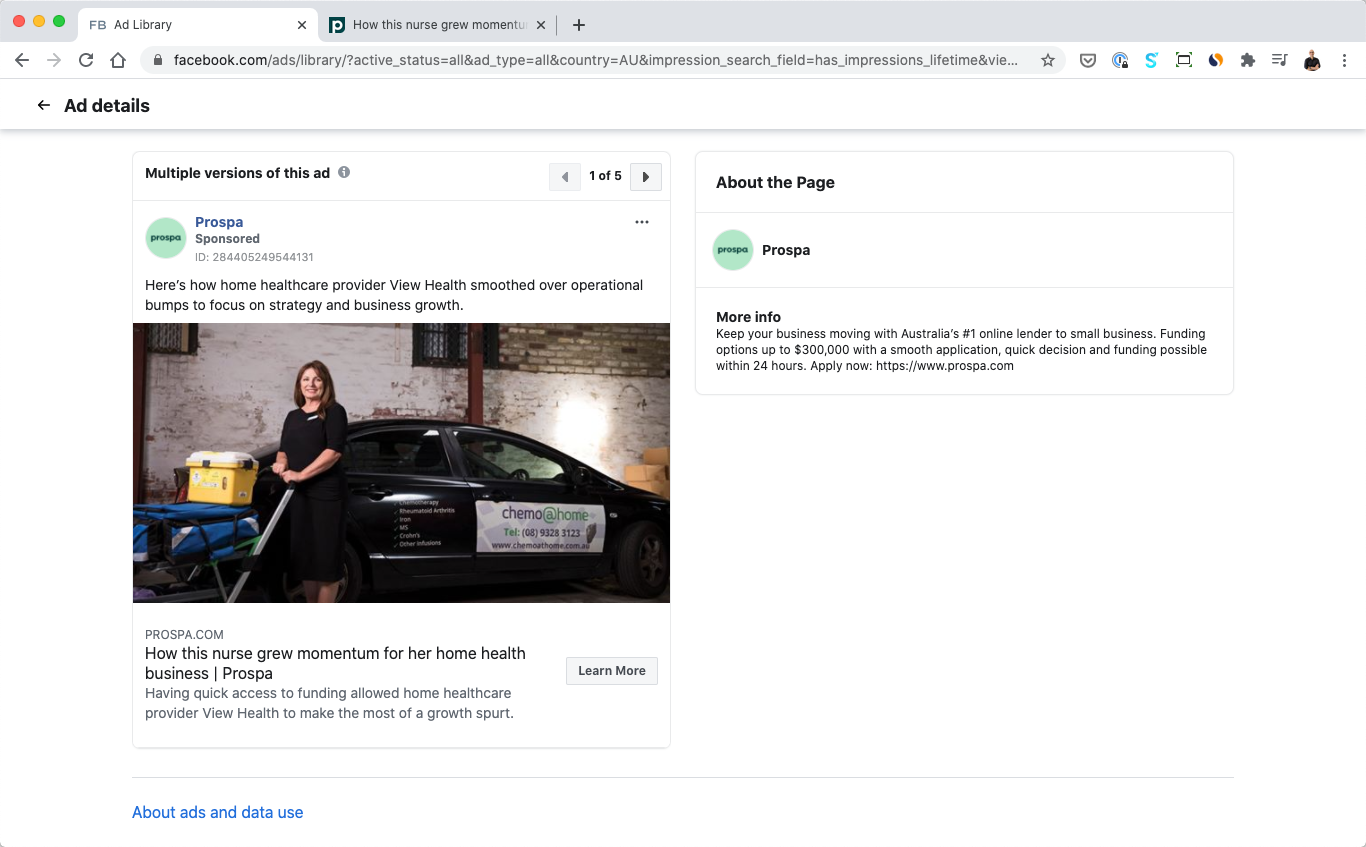
Task: Click the 'Having quick access to funding' description
Action: click(x=329, y=703)
